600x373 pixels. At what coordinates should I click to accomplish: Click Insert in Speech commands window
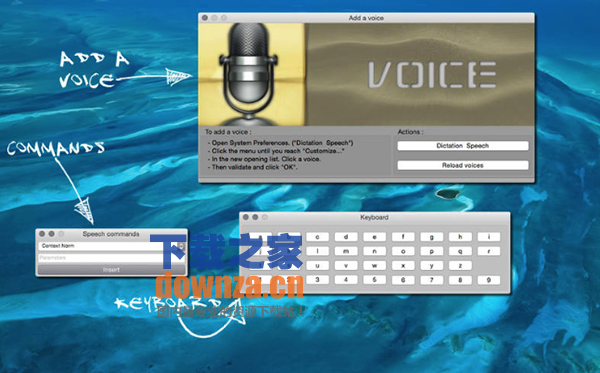click(x=111, y=270)
